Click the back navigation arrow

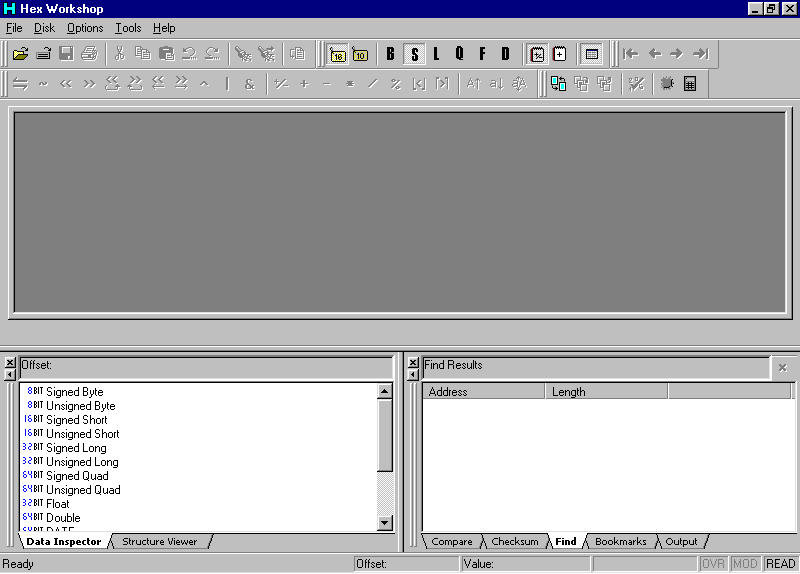click(655, 54)
